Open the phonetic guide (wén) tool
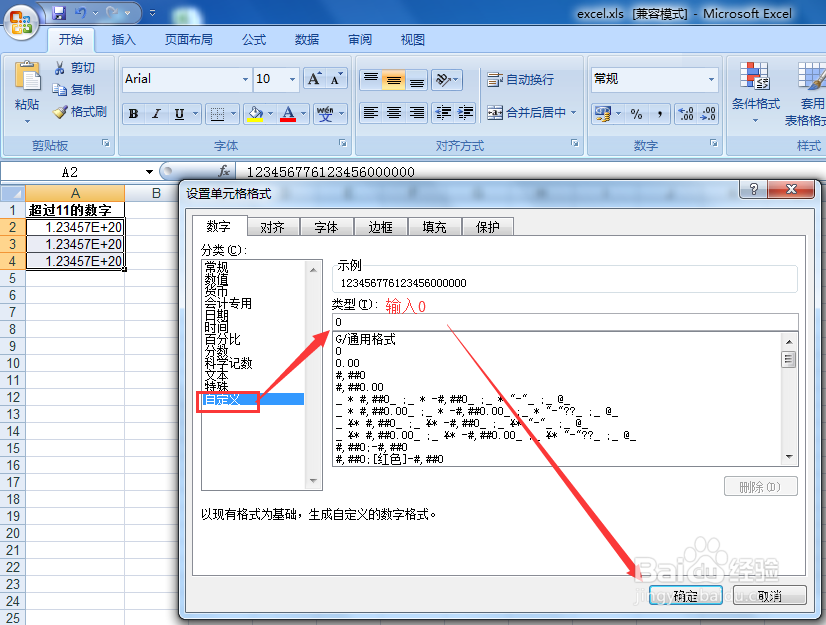The image size is (826, 625). pyautogui.click(x=325, y=113)
